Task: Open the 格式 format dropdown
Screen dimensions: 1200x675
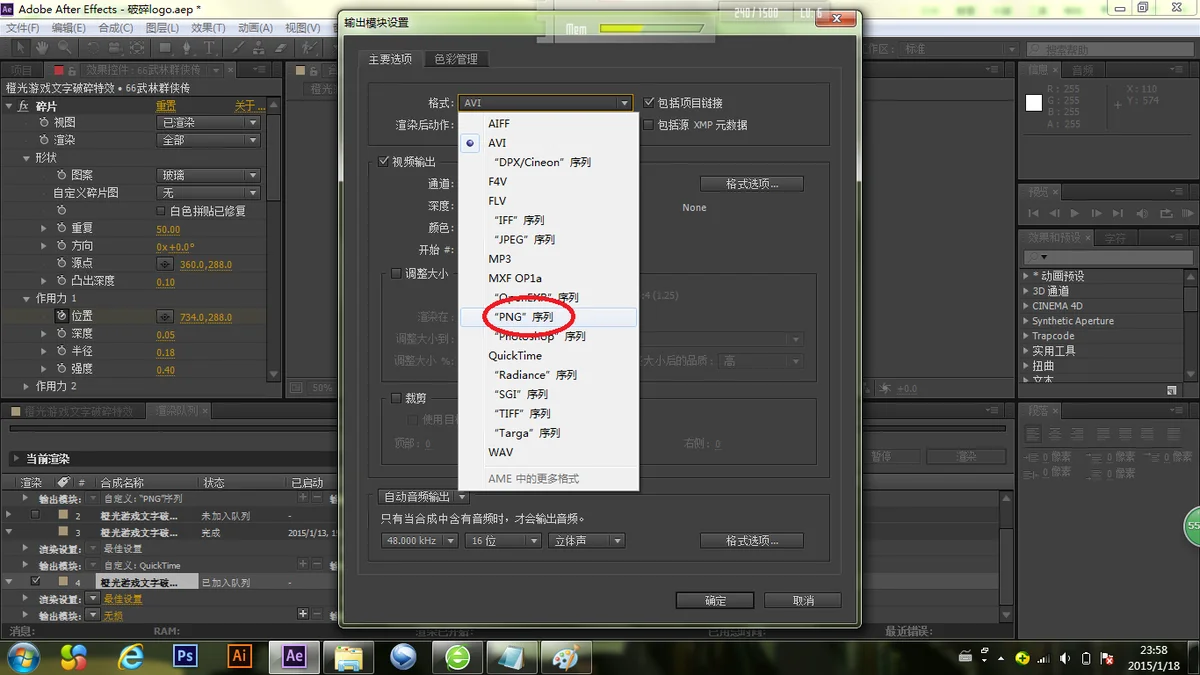Action: [545, 103]
